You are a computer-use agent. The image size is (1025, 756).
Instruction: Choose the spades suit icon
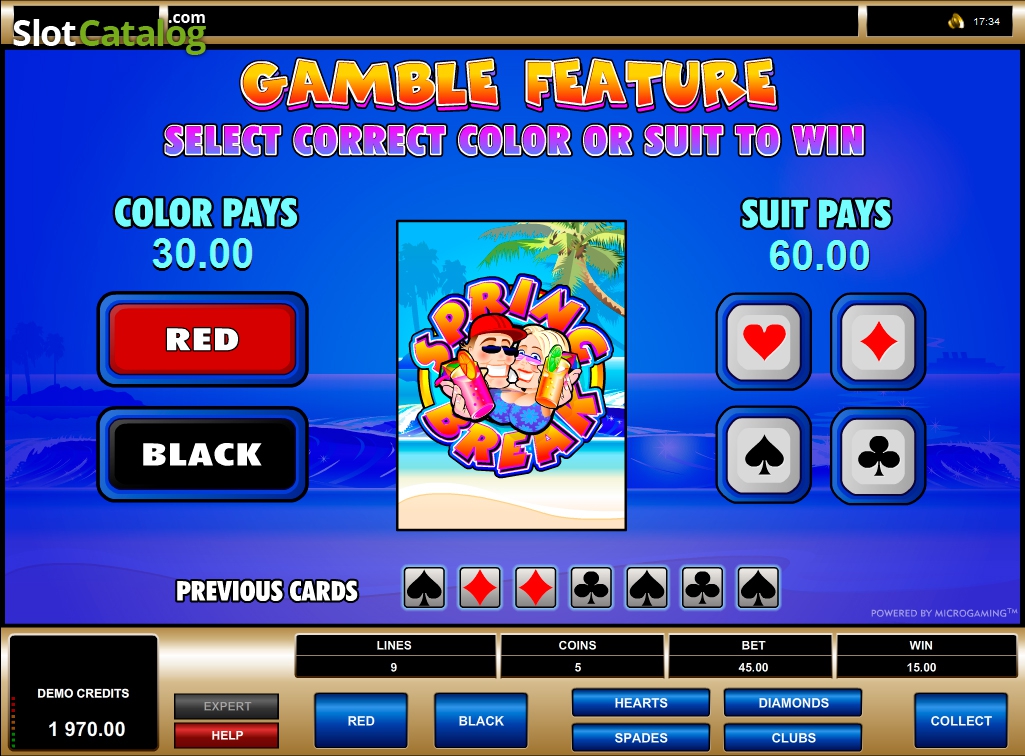tap(764, 455)
